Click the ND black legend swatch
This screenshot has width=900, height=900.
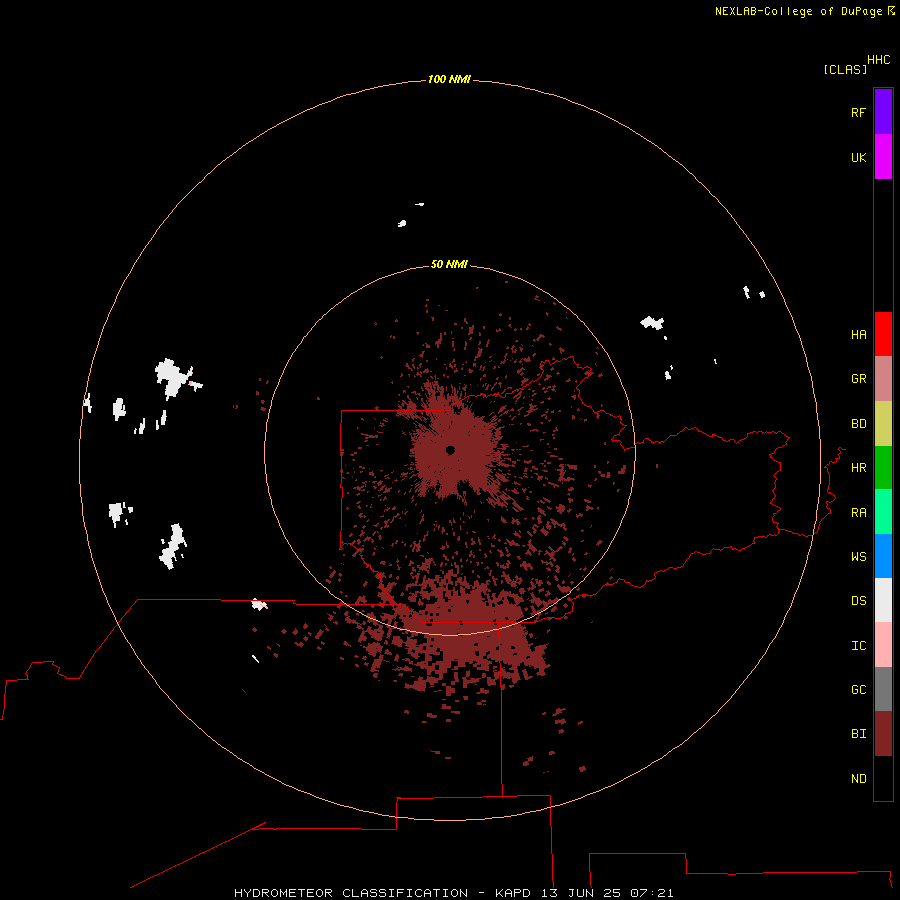(x=883, y=778)
